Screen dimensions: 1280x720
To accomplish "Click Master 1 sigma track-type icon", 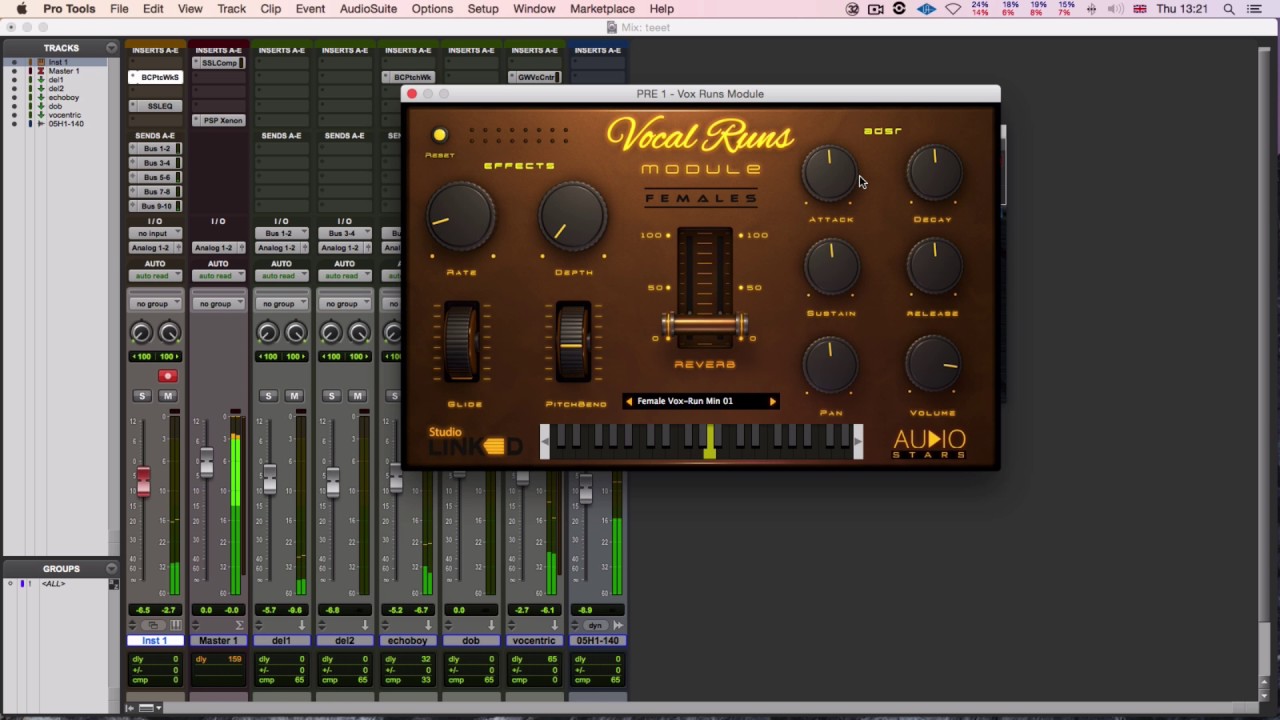I will click(x=239, y=625).
